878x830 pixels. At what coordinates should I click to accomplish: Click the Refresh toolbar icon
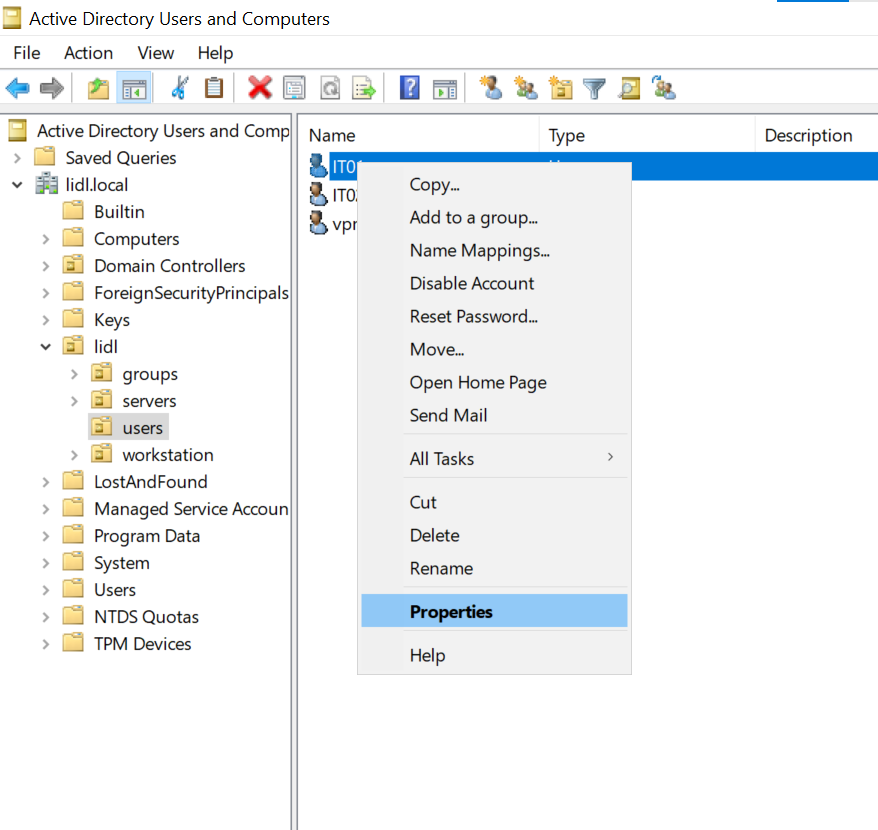(x=330, y=88)
